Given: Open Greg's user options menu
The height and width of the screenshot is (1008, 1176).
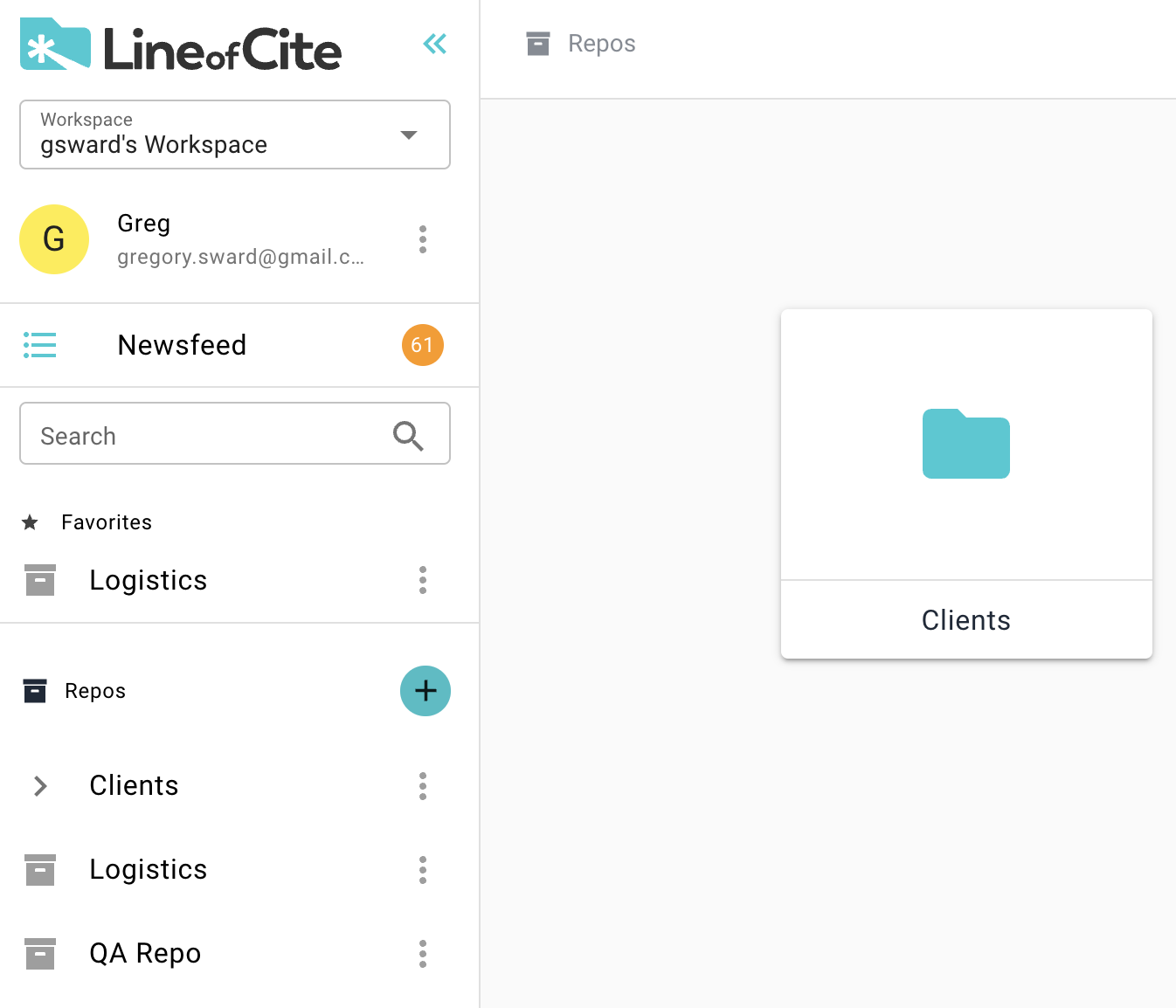Looking at the screenshot, I should pyautogui.click(x=423, y=239).
